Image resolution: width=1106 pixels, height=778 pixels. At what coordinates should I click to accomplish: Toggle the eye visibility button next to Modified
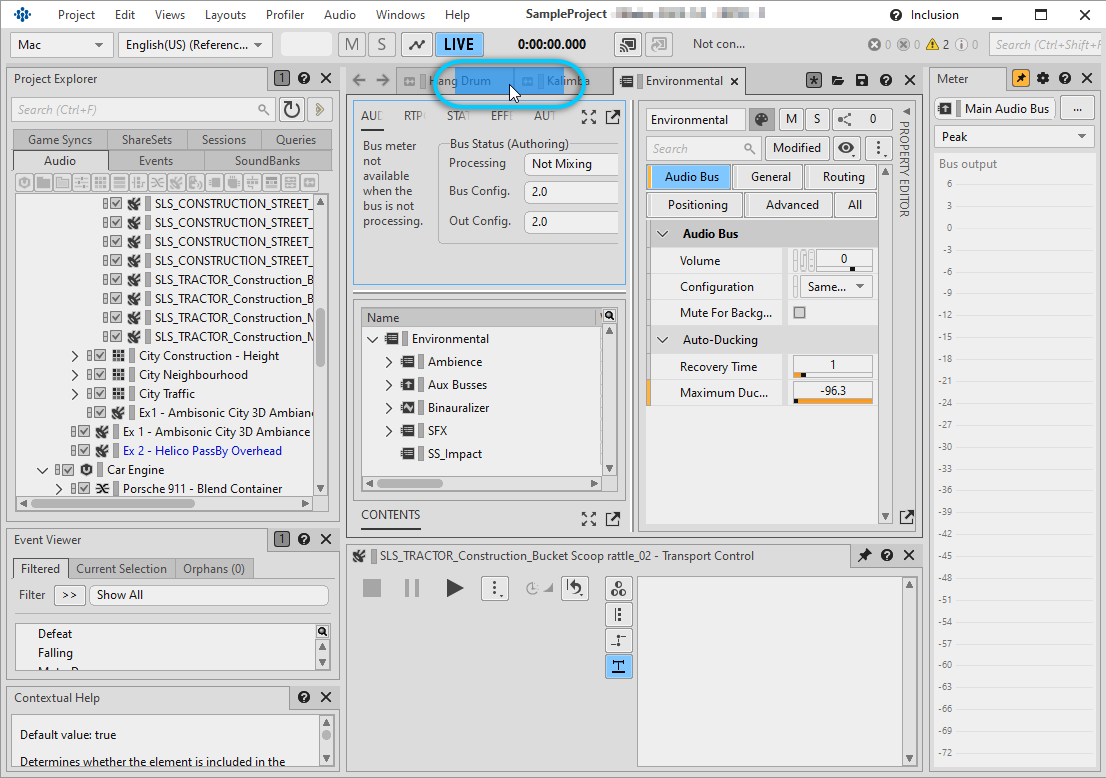[848, 148]
